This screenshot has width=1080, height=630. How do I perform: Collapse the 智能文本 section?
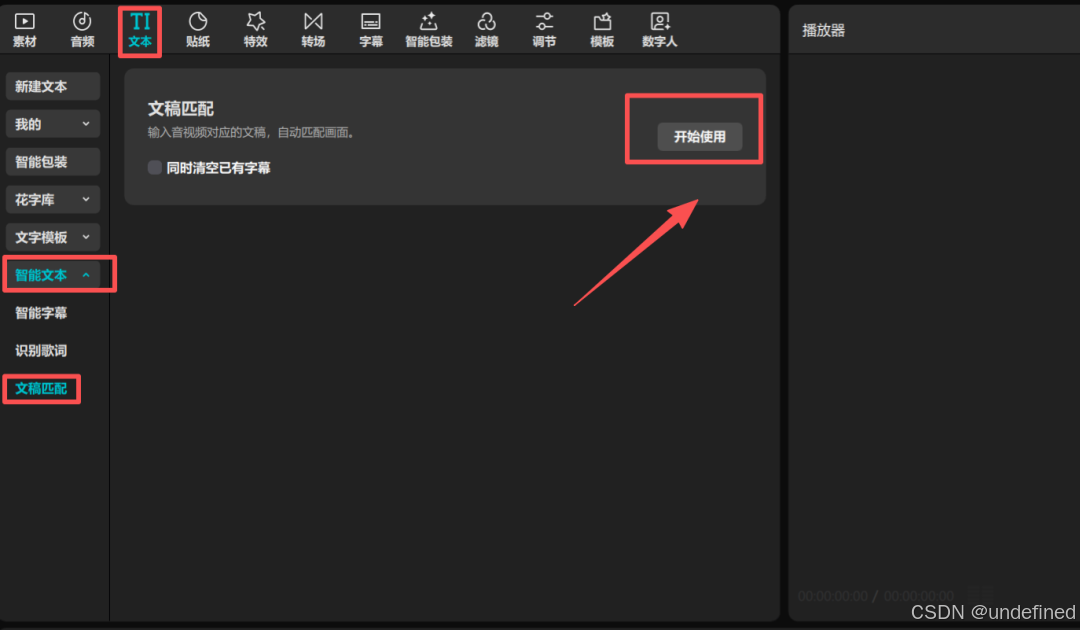[53, 275]
